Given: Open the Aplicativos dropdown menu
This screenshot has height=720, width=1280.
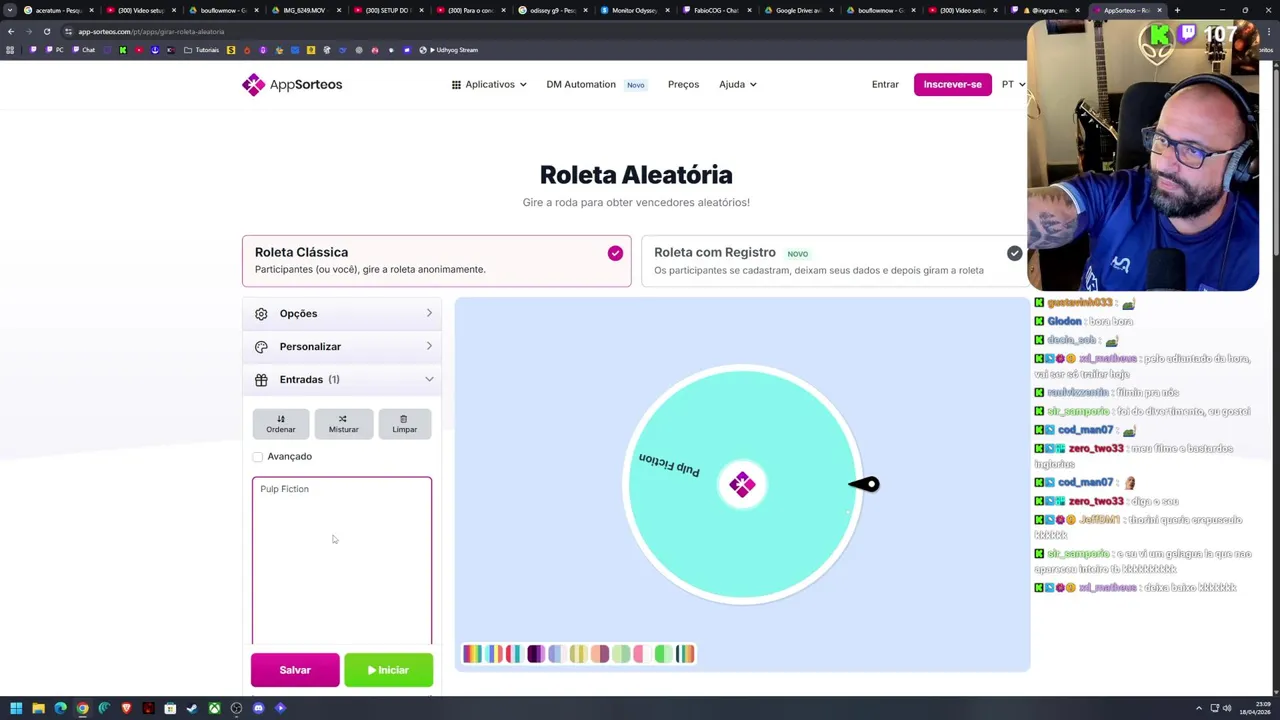Looking at the screenshot, I should pos(489,85).
